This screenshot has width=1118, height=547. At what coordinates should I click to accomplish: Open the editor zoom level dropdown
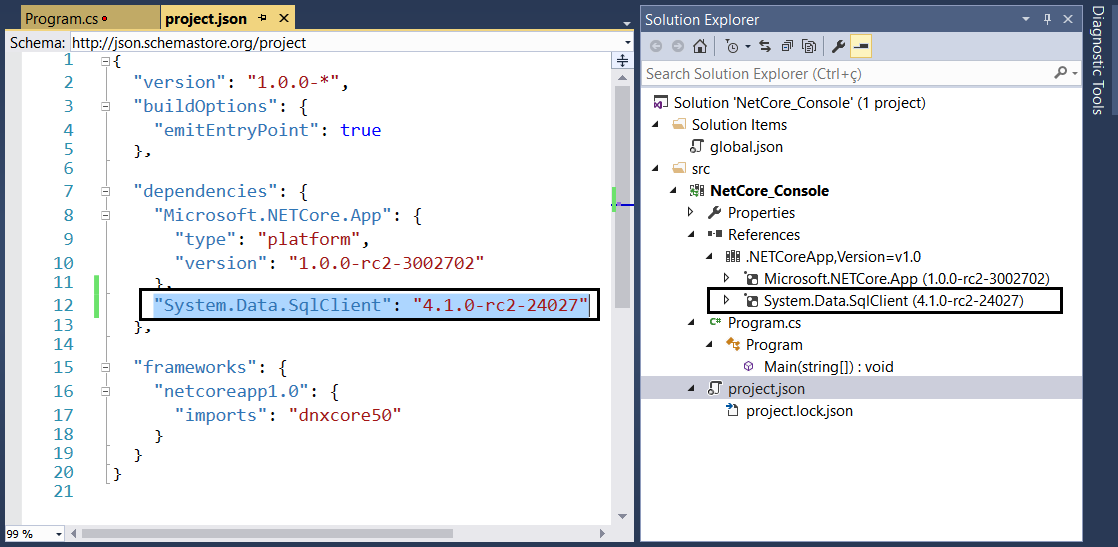point(58,533)
